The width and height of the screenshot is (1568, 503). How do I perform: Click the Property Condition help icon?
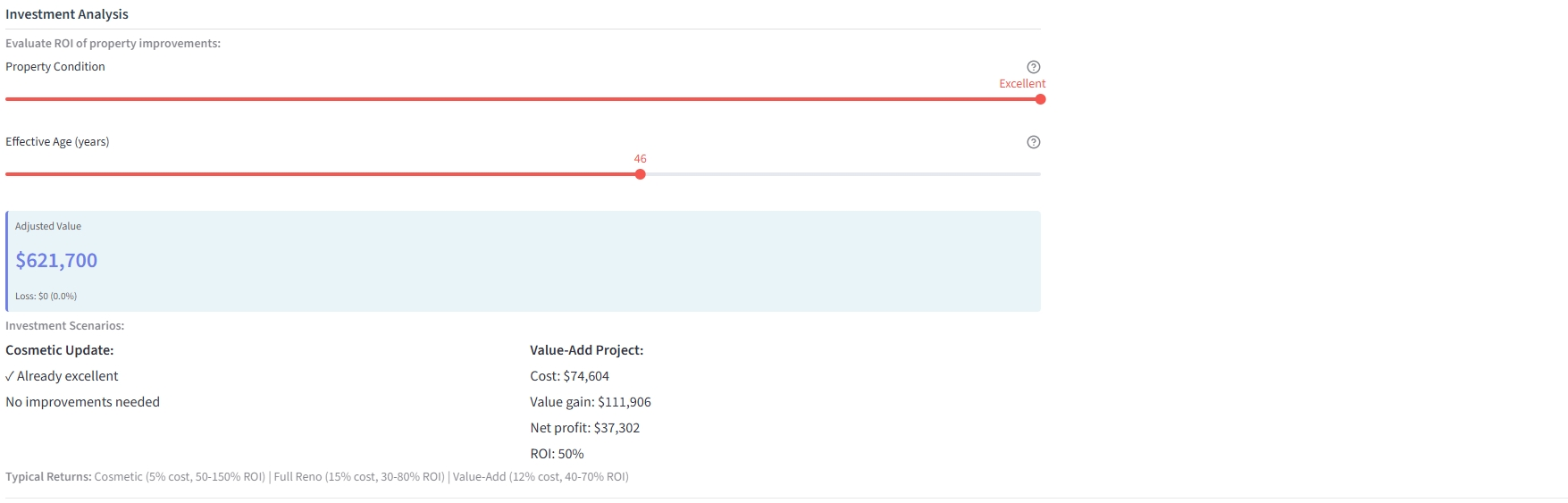[1034, 67]
